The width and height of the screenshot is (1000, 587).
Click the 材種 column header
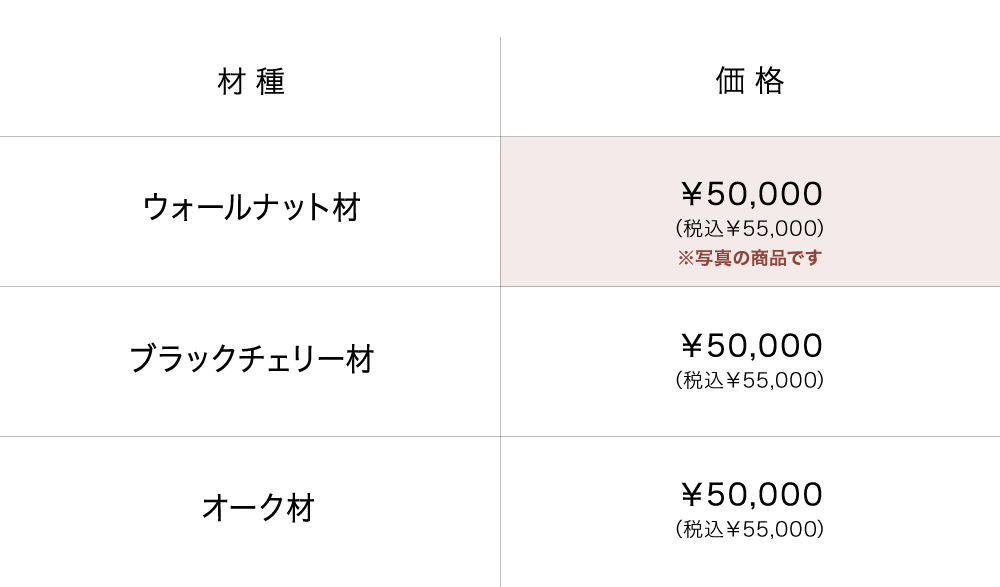251,82
